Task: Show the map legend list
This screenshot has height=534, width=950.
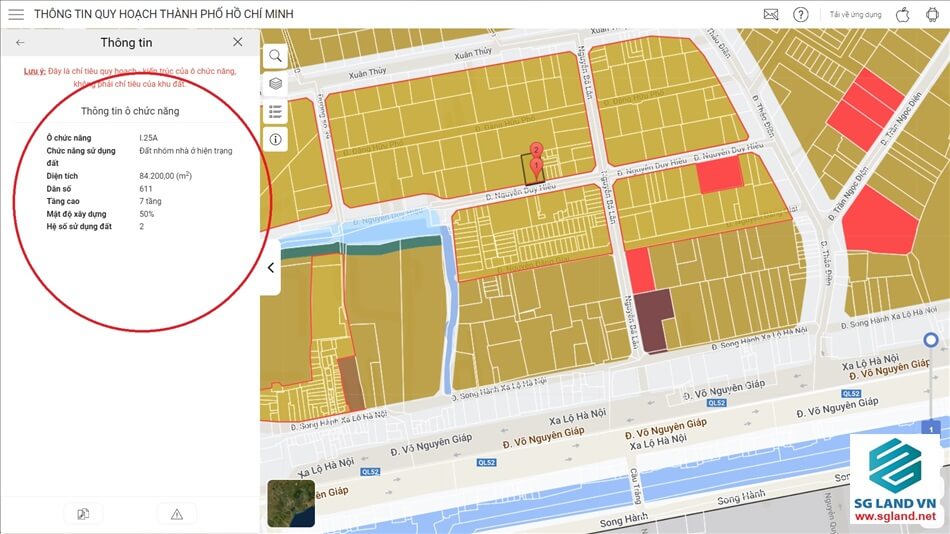Action: tap(275, 111)
